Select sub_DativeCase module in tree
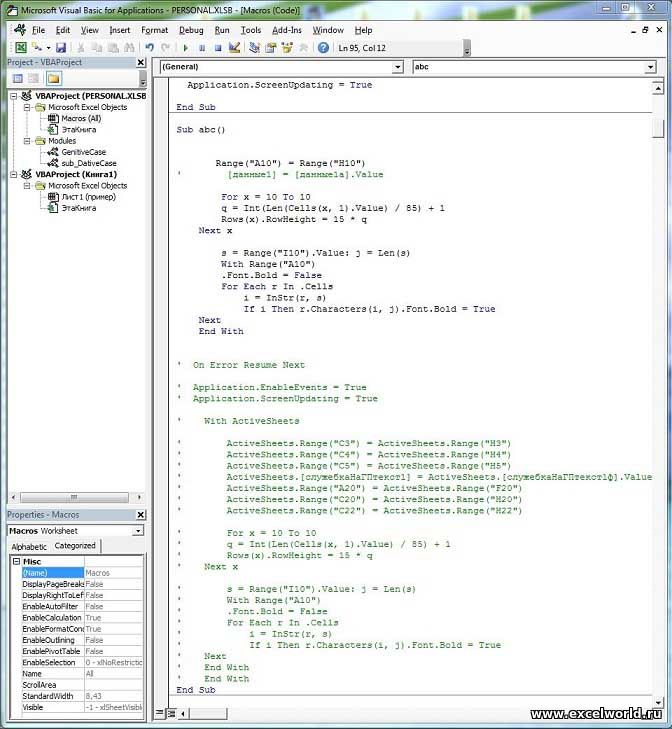The height and width of the screenshot is (729, 672). point(88,163)
